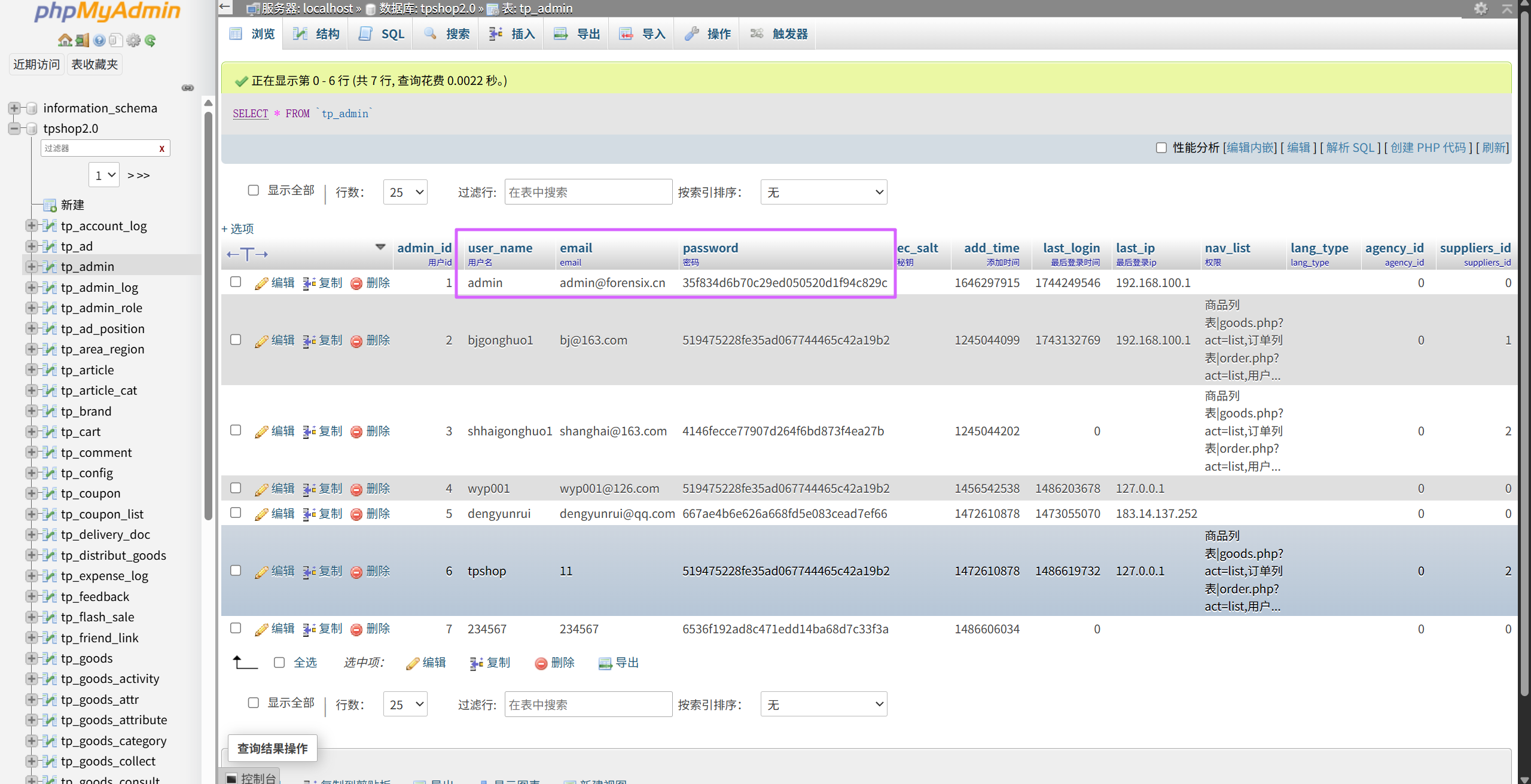The width and height of the screenshot is (1531, 784).
Task: Select the row checkbox for shhaigonghuo1
Action: click(236, 431)
